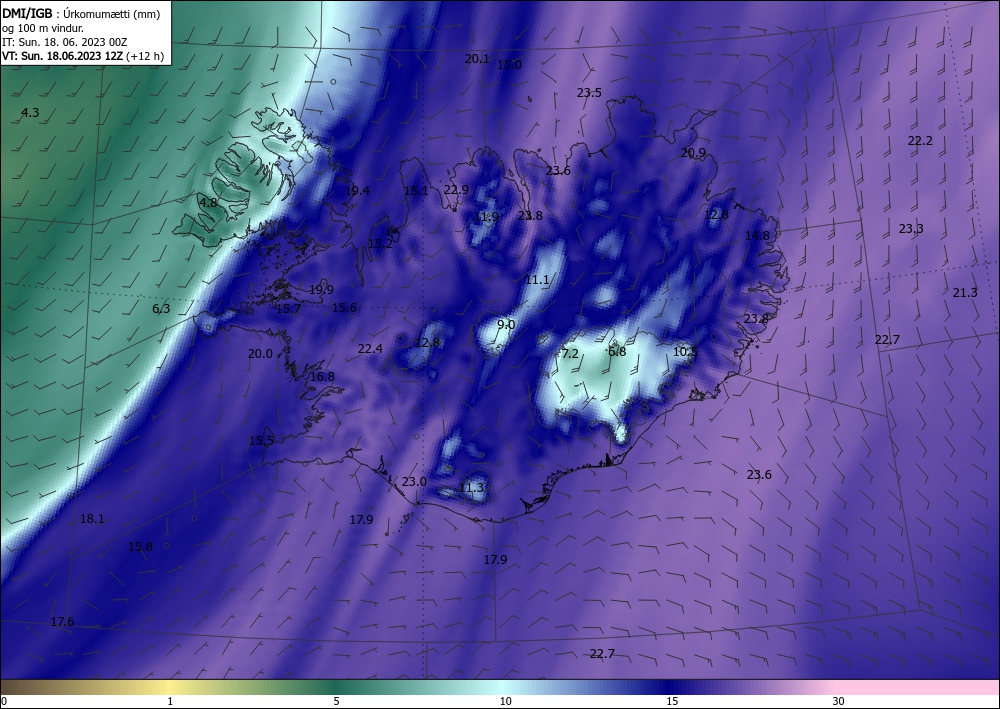Click the map value 20.0
Viewport: 1000px width, 709px height.
click(260, 353)
